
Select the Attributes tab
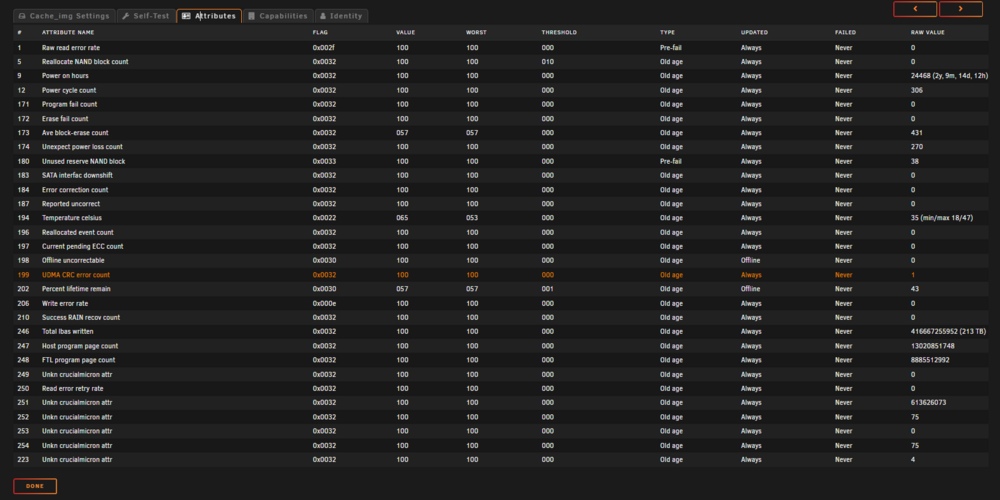[x=209, y=16]
